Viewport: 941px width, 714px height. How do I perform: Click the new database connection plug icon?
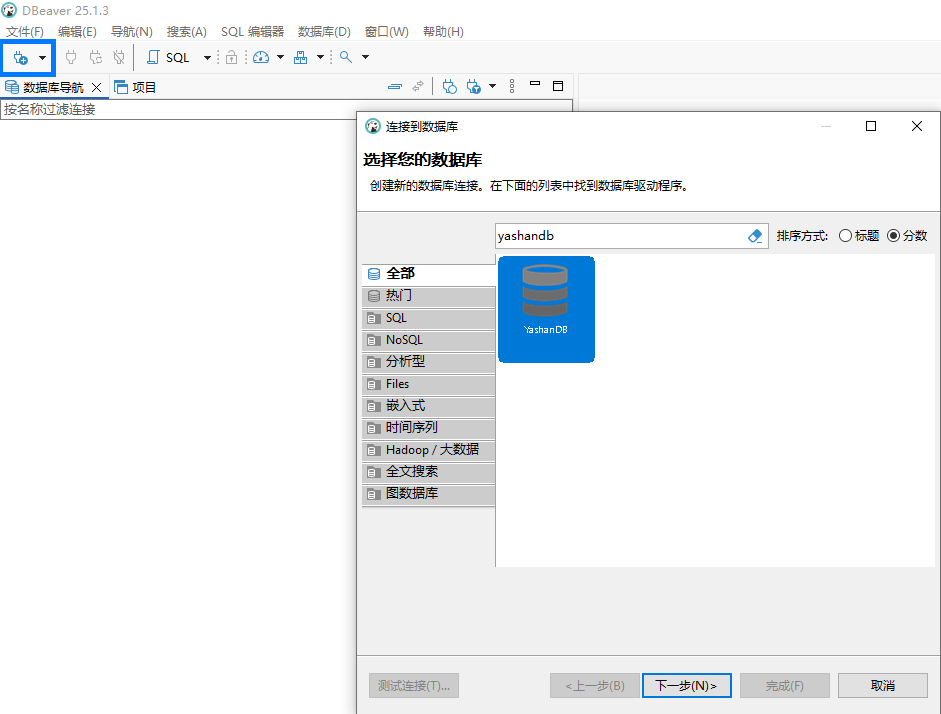point(20,58)
